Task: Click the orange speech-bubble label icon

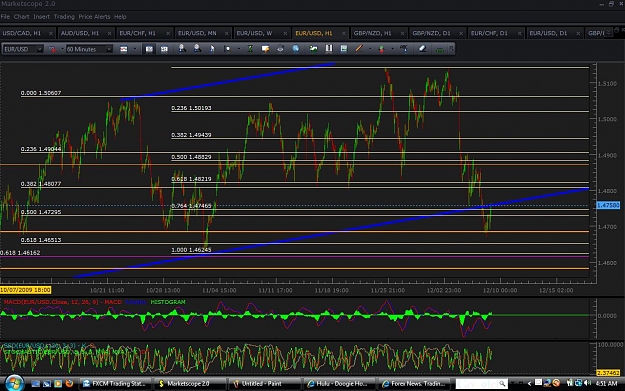Action: coord(265,49)
